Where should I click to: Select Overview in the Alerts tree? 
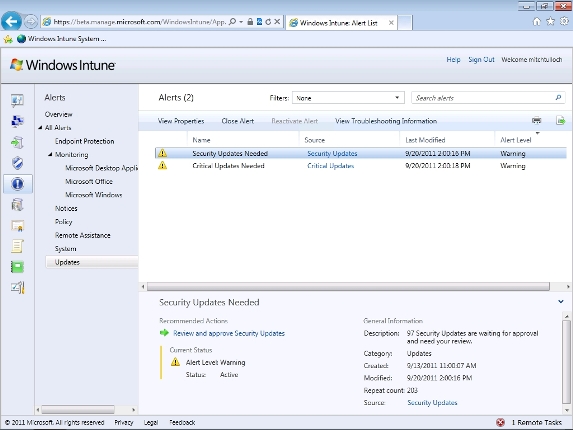(58, 114)
